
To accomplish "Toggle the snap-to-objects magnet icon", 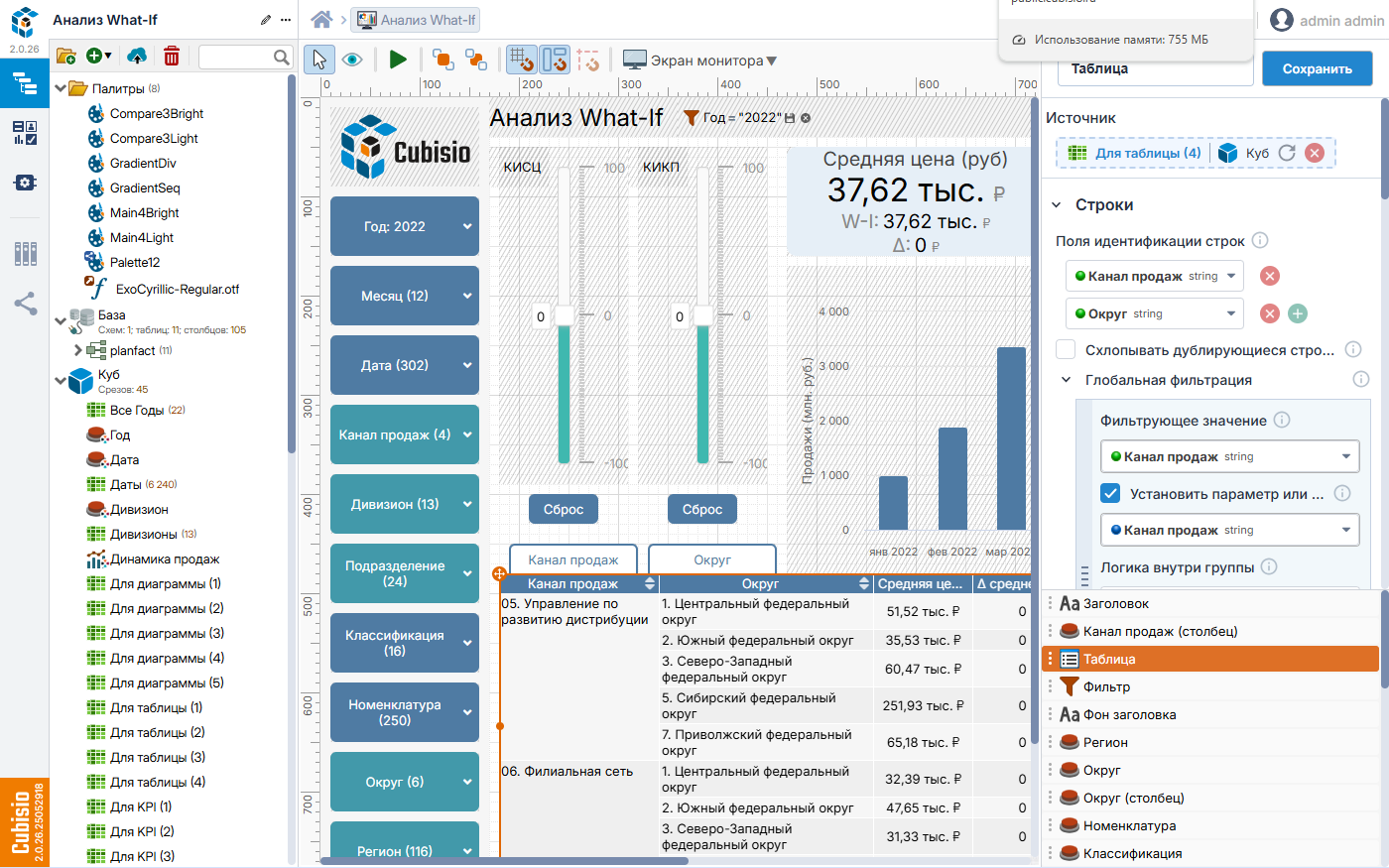I will (x=555, y=61).
